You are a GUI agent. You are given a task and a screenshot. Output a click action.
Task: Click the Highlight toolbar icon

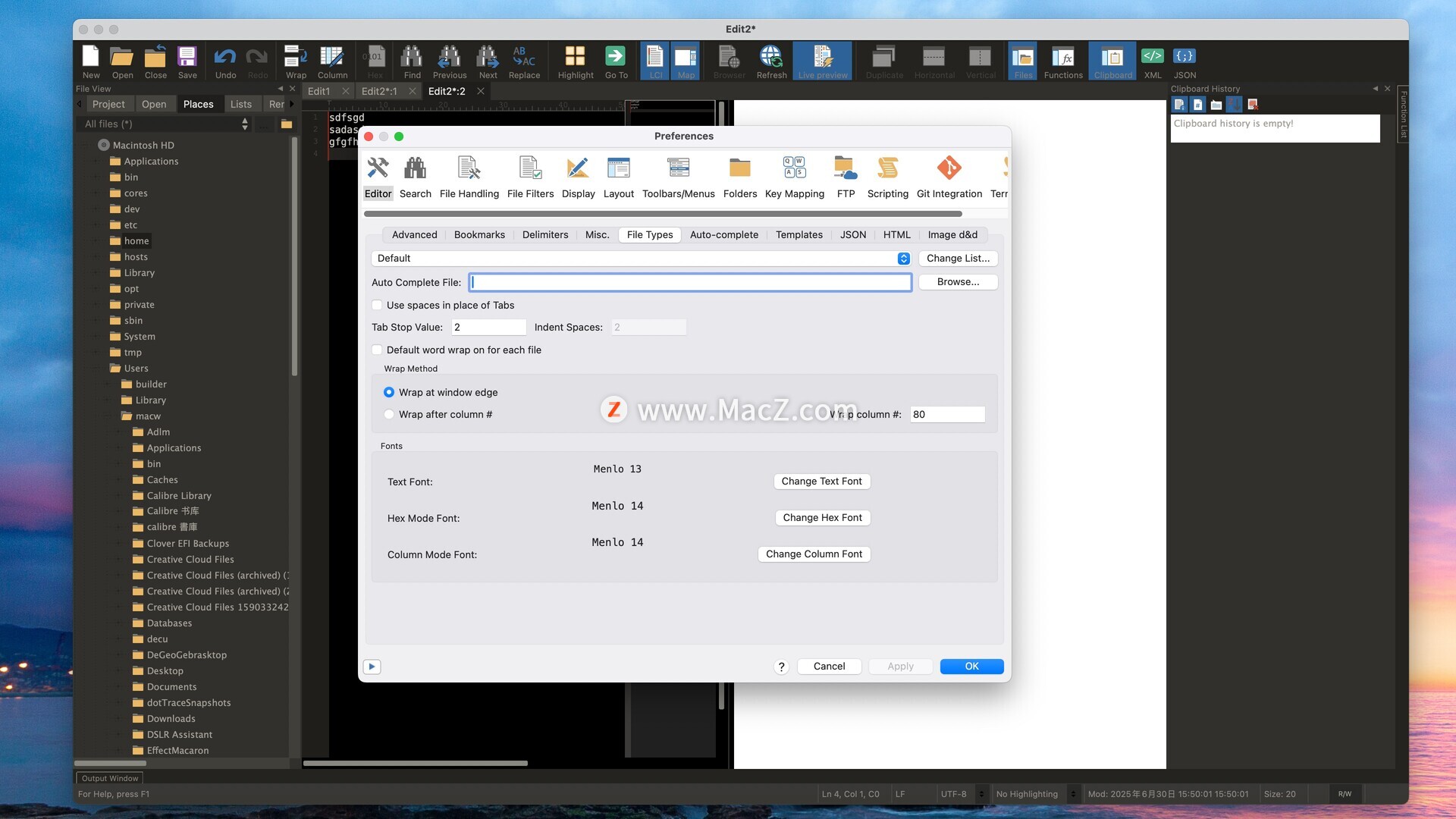point(576,61)
